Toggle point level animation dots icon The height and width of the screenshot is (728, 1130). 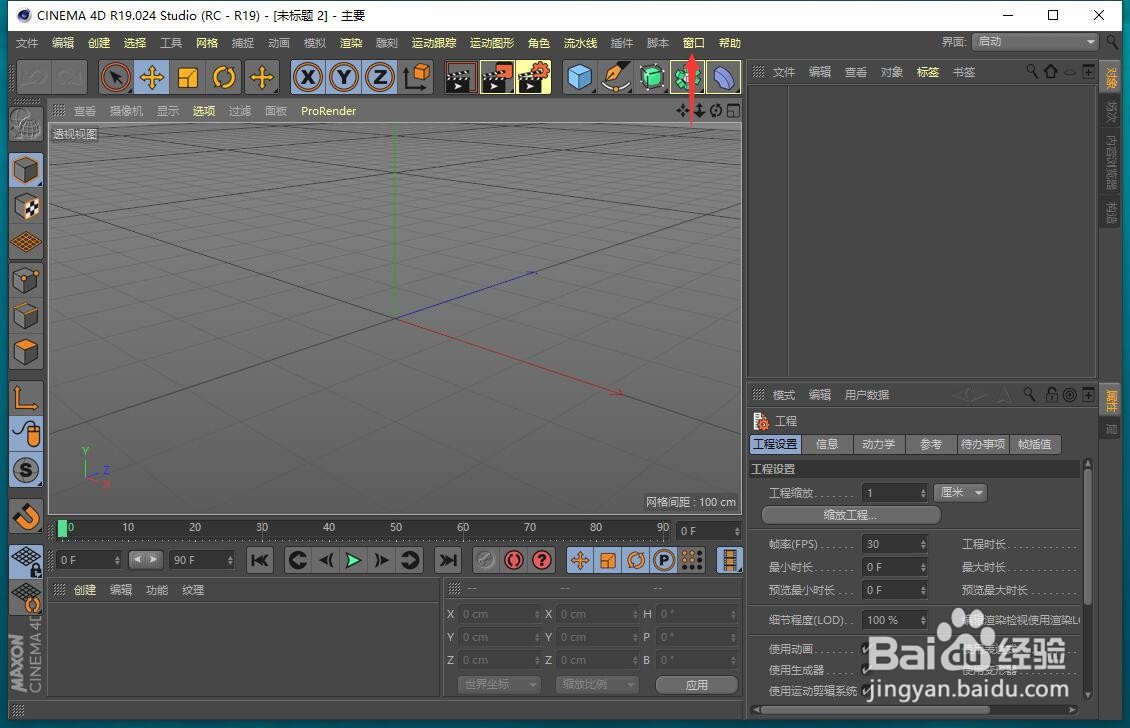[x=692, y=560]
